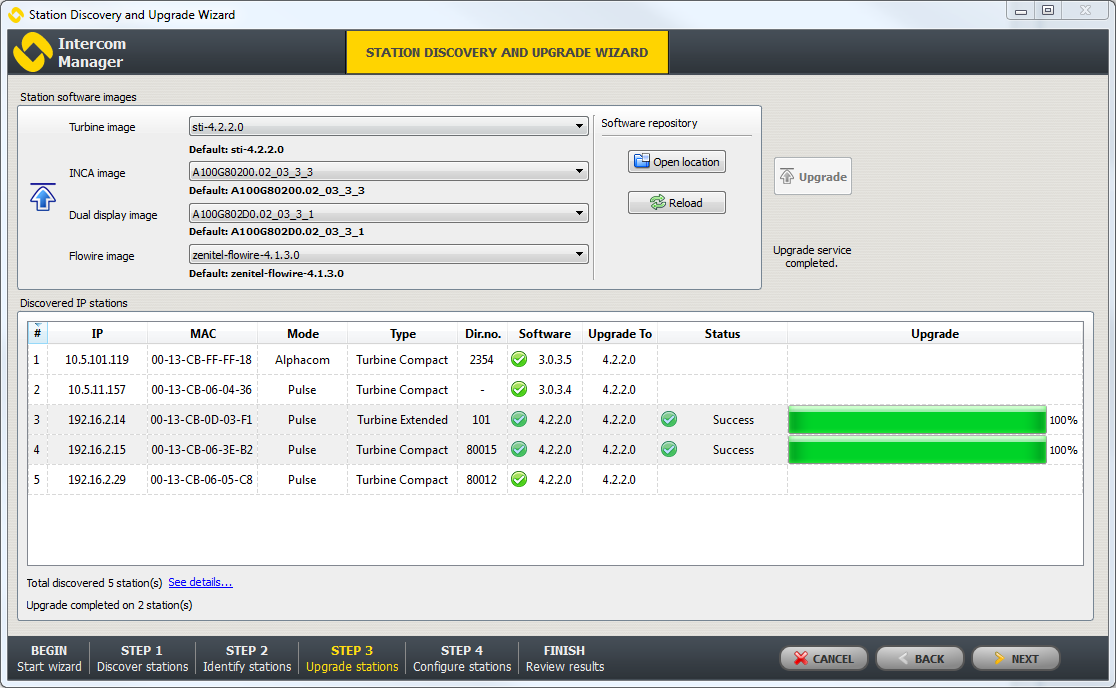Switch to Step 2 Identify stations
This screenshot has width=1116, height=688.
[x=247, y=658]
